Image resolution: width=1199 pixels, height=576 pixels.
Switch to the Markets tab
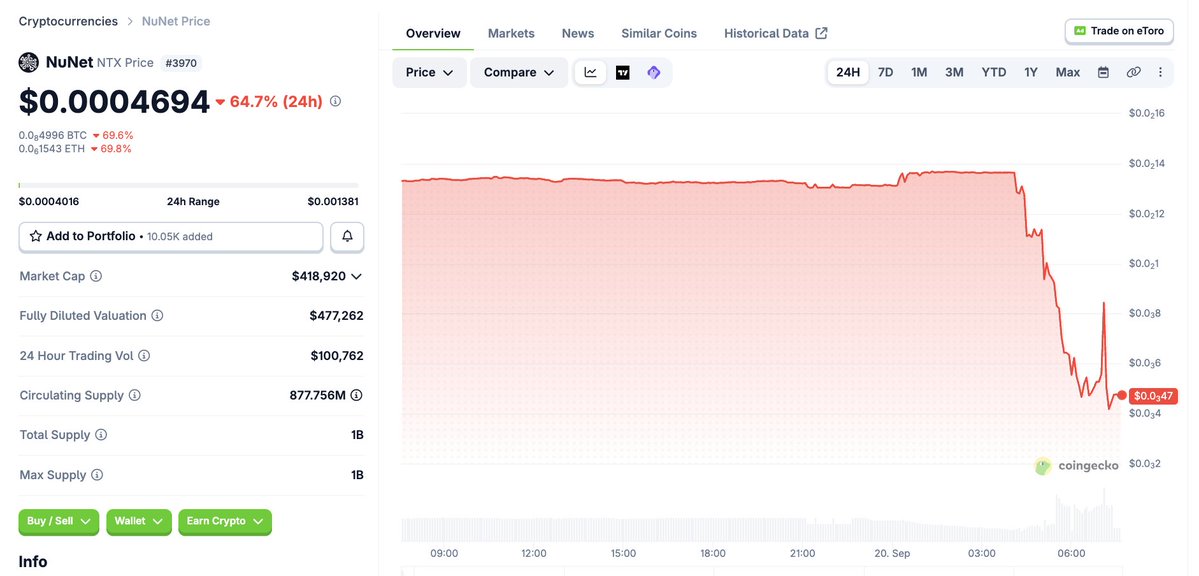click(511, 34)
